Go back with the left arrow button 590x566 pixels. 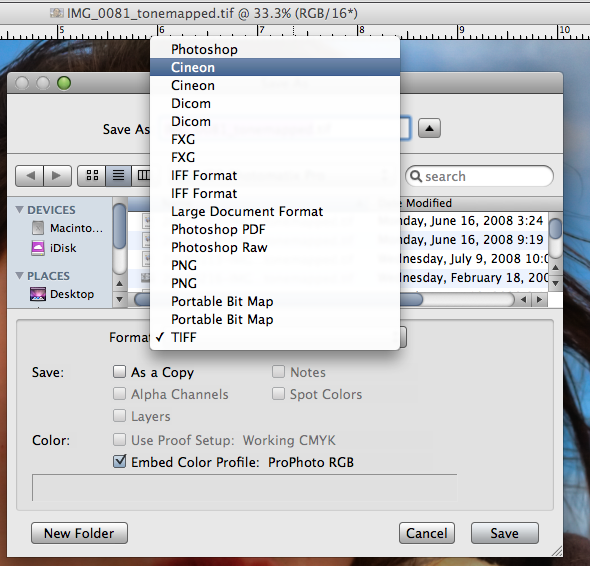coord(30,176)
